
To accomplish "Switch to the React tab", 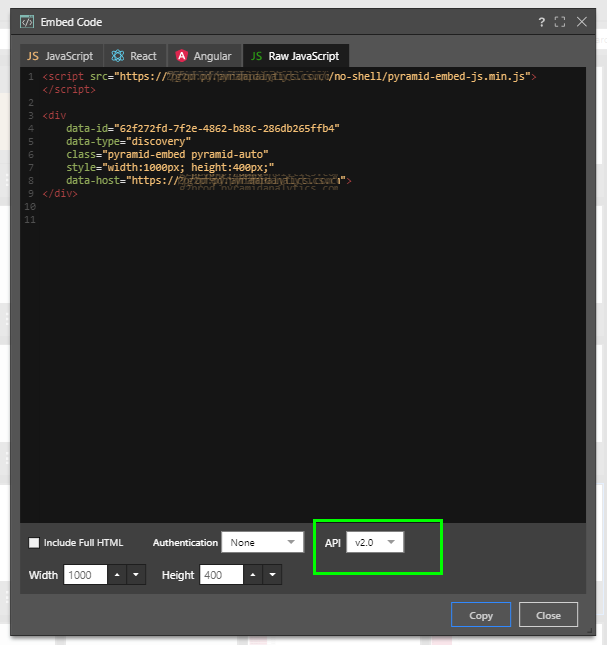I will pos(134,56).
